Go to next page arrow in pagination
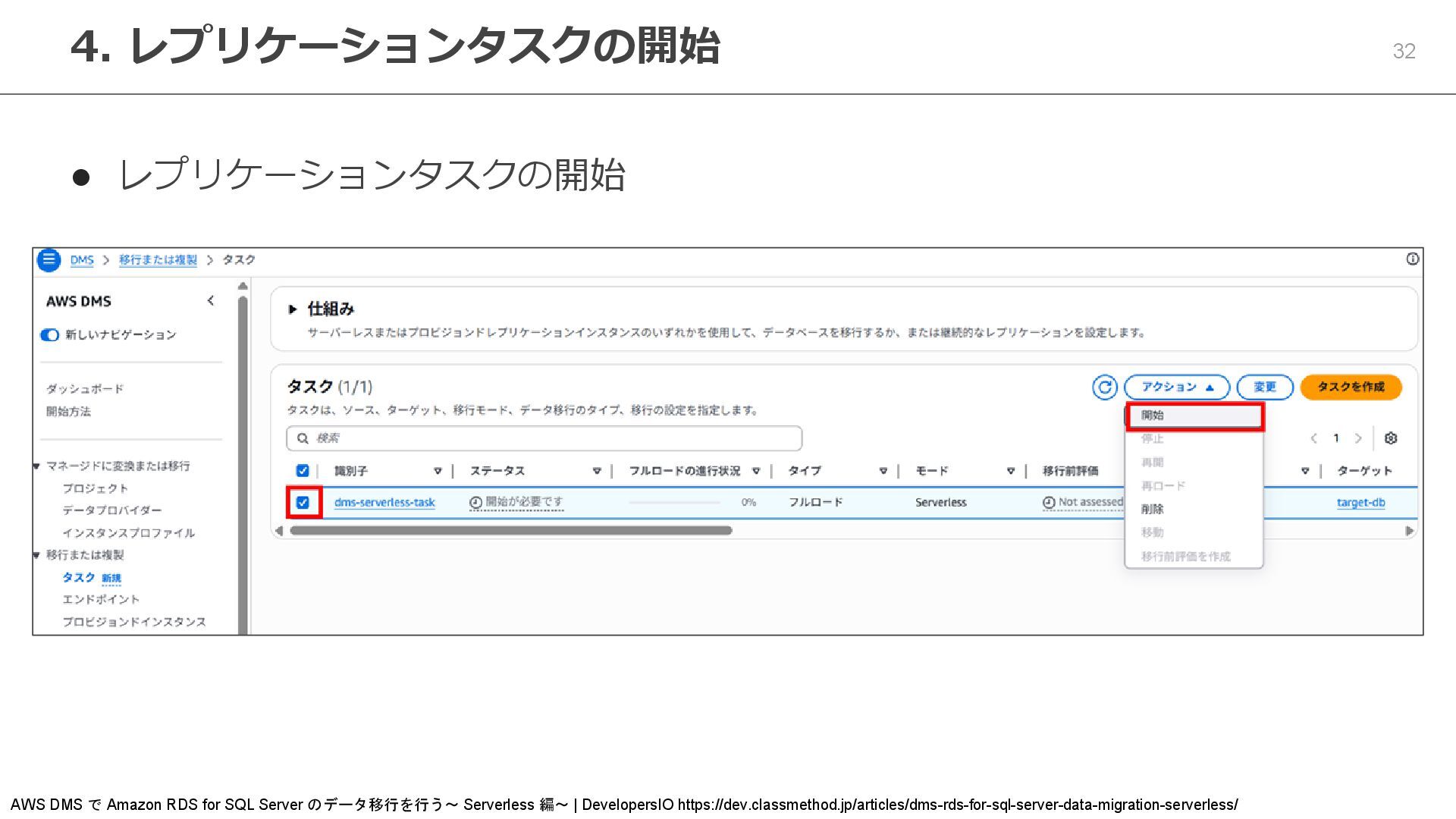Image resolution: width=1456 pixels, height=819 pixels. click(x=1358, y=438)
